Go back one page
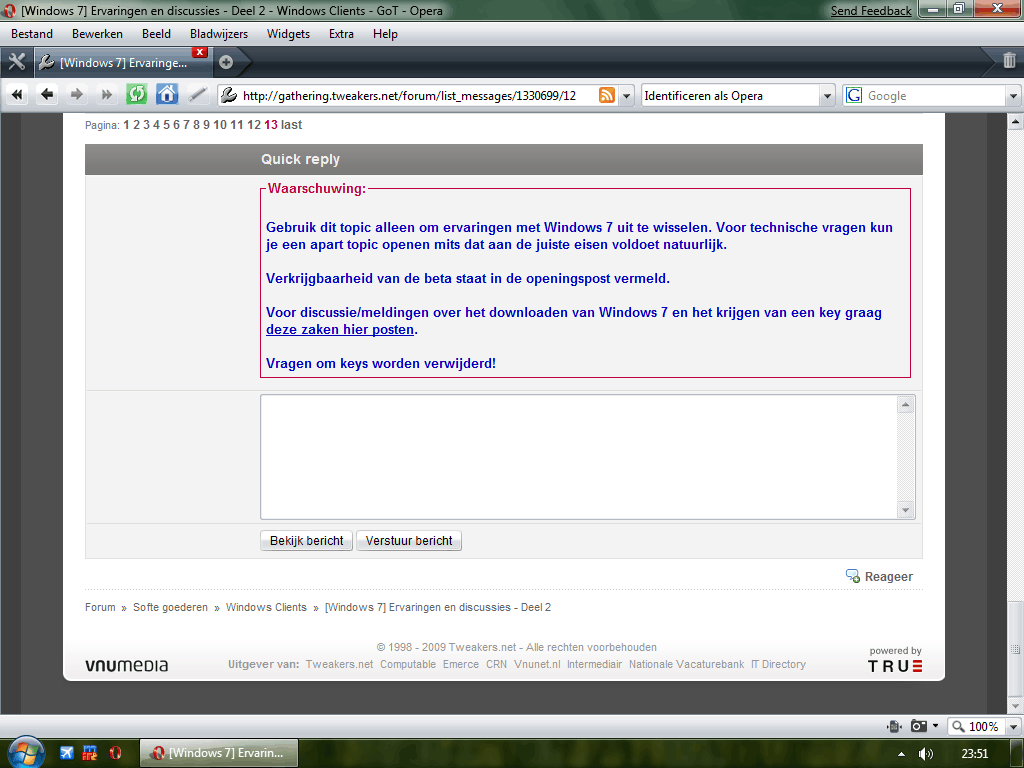This screenshot has width=1024, height=768. (46, 95)
